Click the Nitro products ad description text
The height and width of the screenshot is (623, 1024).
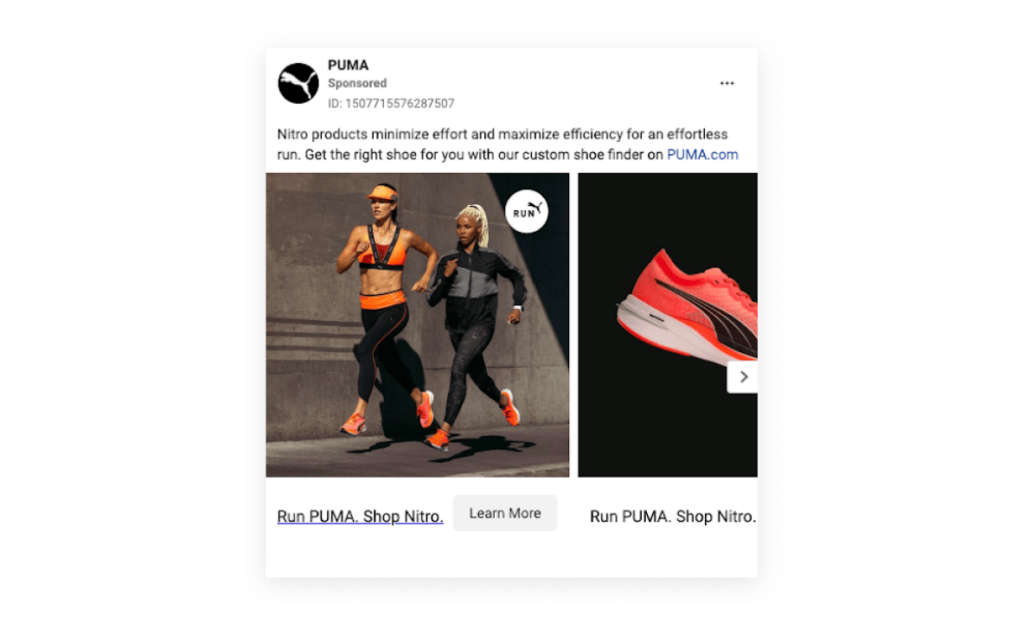pos(507,144)
